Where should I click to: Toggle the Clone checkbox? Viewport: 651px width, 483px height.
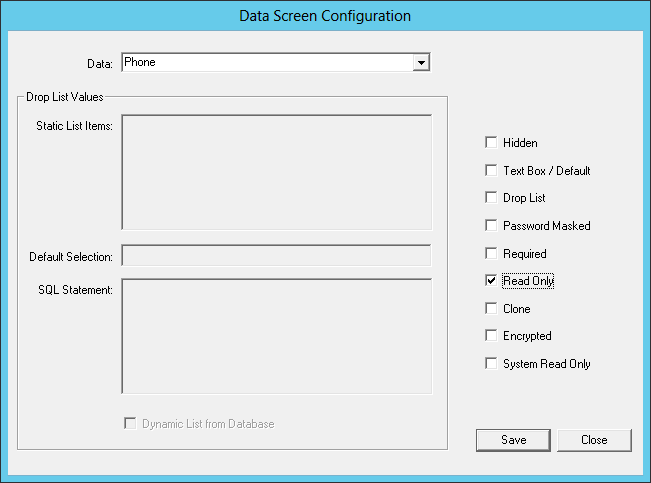coord(491,309)
